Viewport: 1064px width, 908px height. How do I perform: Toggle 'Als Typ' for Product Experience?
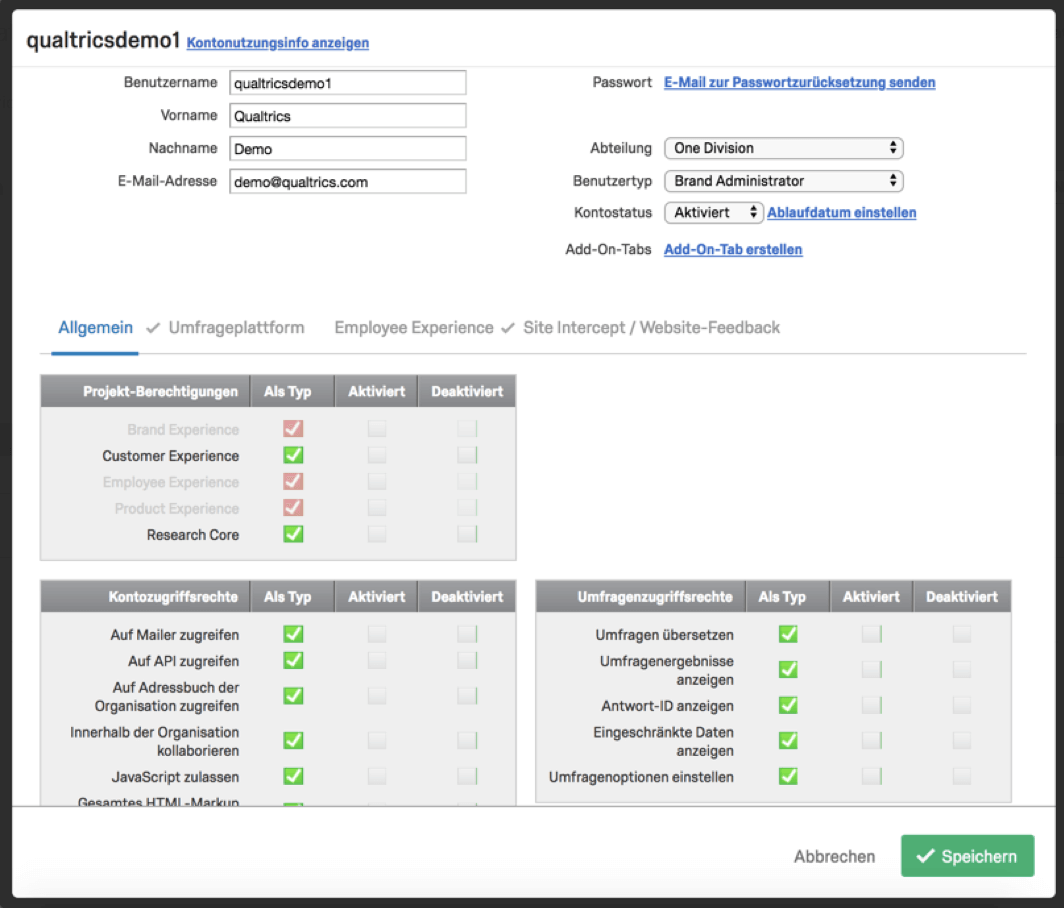293,508
